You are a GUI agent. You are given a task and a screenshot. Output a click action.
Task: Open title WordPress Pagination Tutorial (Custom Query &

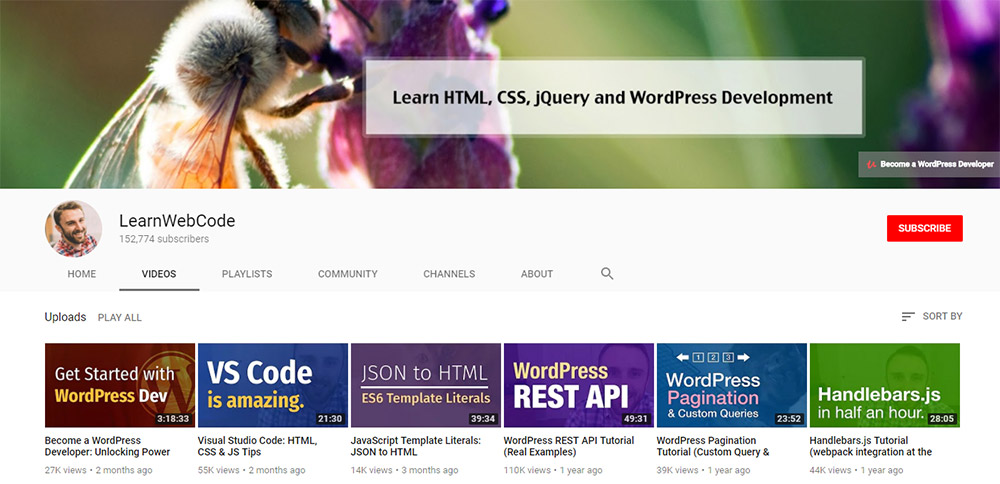point(713,446)
